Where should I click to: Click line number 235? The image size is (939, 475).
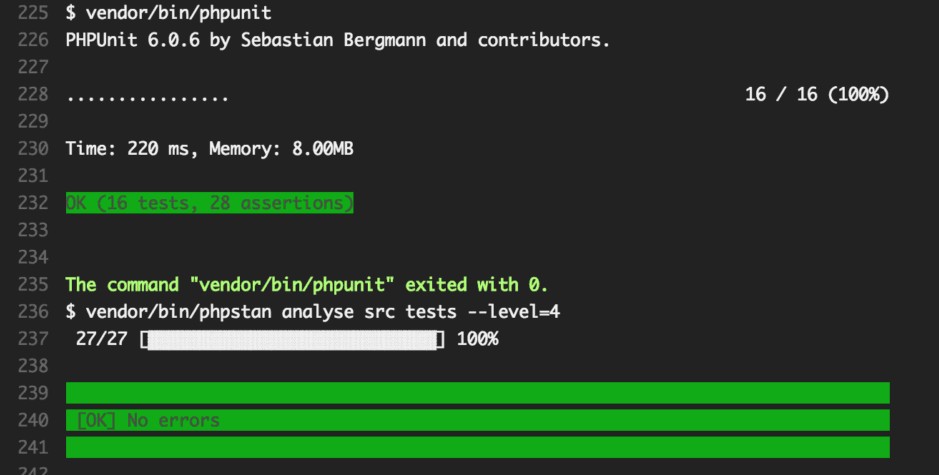(34, 285)
